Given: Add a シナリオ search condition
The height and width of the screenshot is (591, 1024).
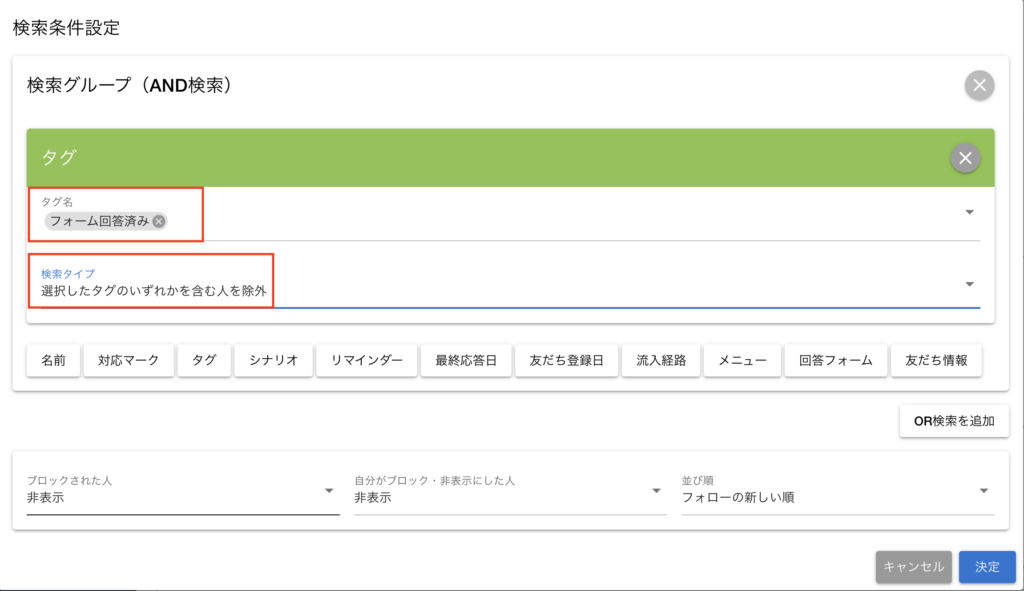Looking at the screenshot, I should (x=273, y=361).
